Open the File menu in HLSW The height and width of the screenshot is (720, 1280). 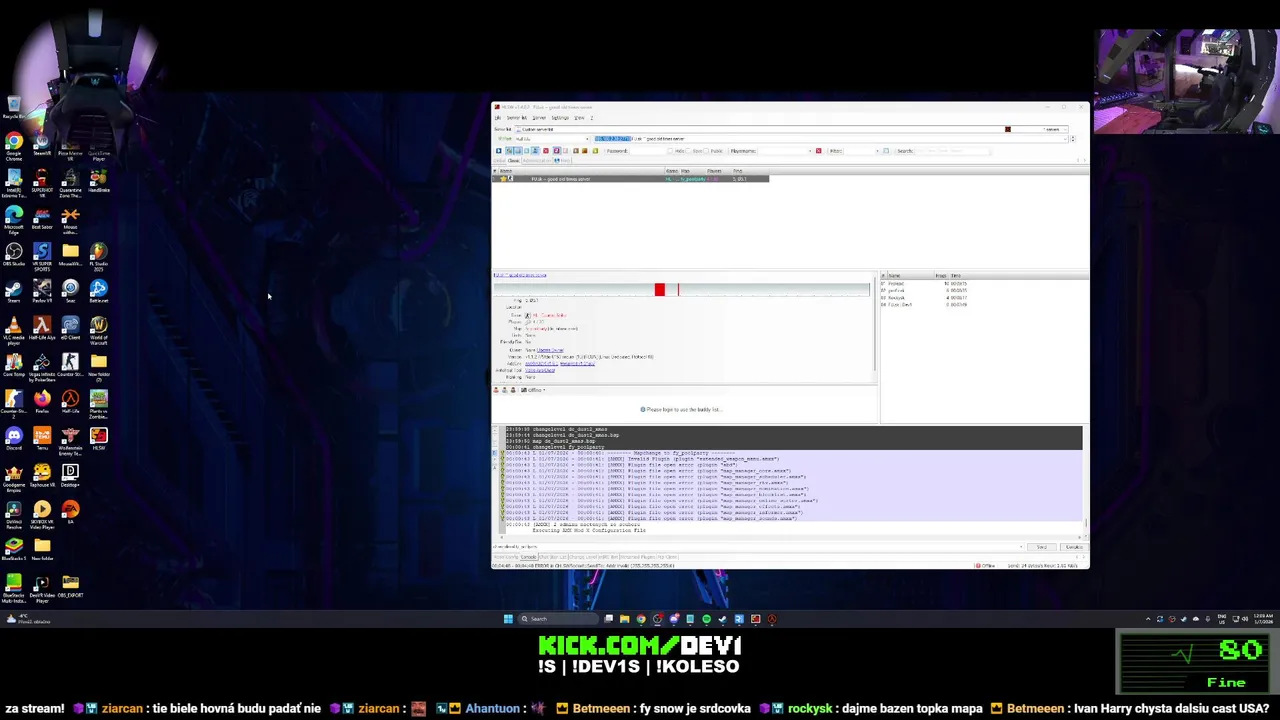(497, 117)
